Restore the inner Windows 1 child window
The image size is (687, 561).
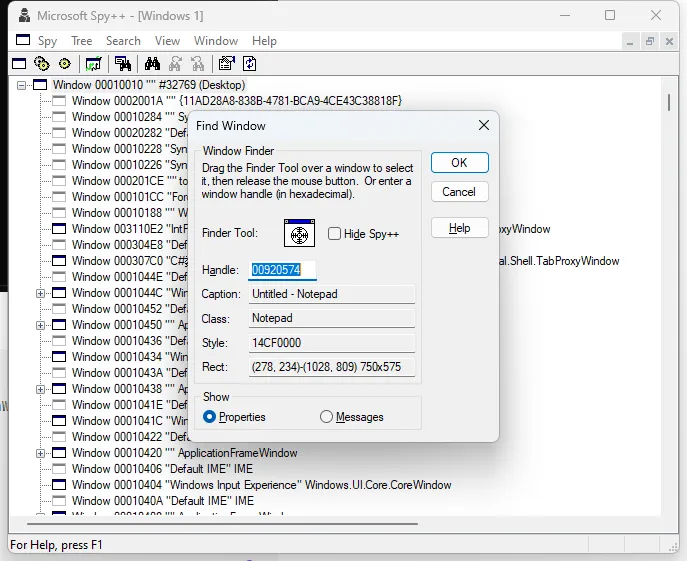tap(650, 41)
